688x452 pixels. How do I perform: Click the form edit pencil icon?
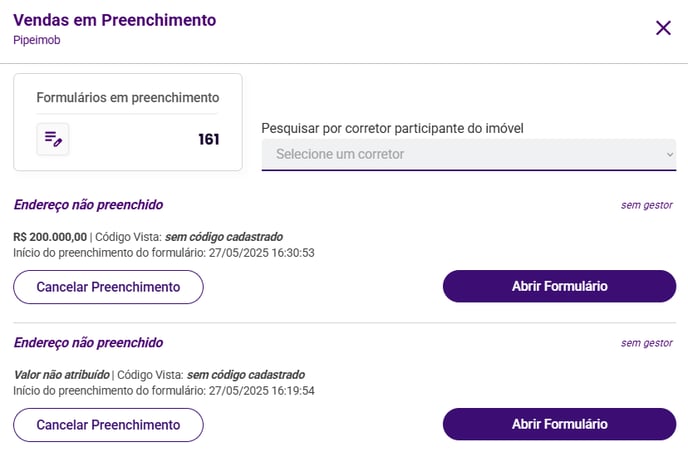(x=53, y=139)
